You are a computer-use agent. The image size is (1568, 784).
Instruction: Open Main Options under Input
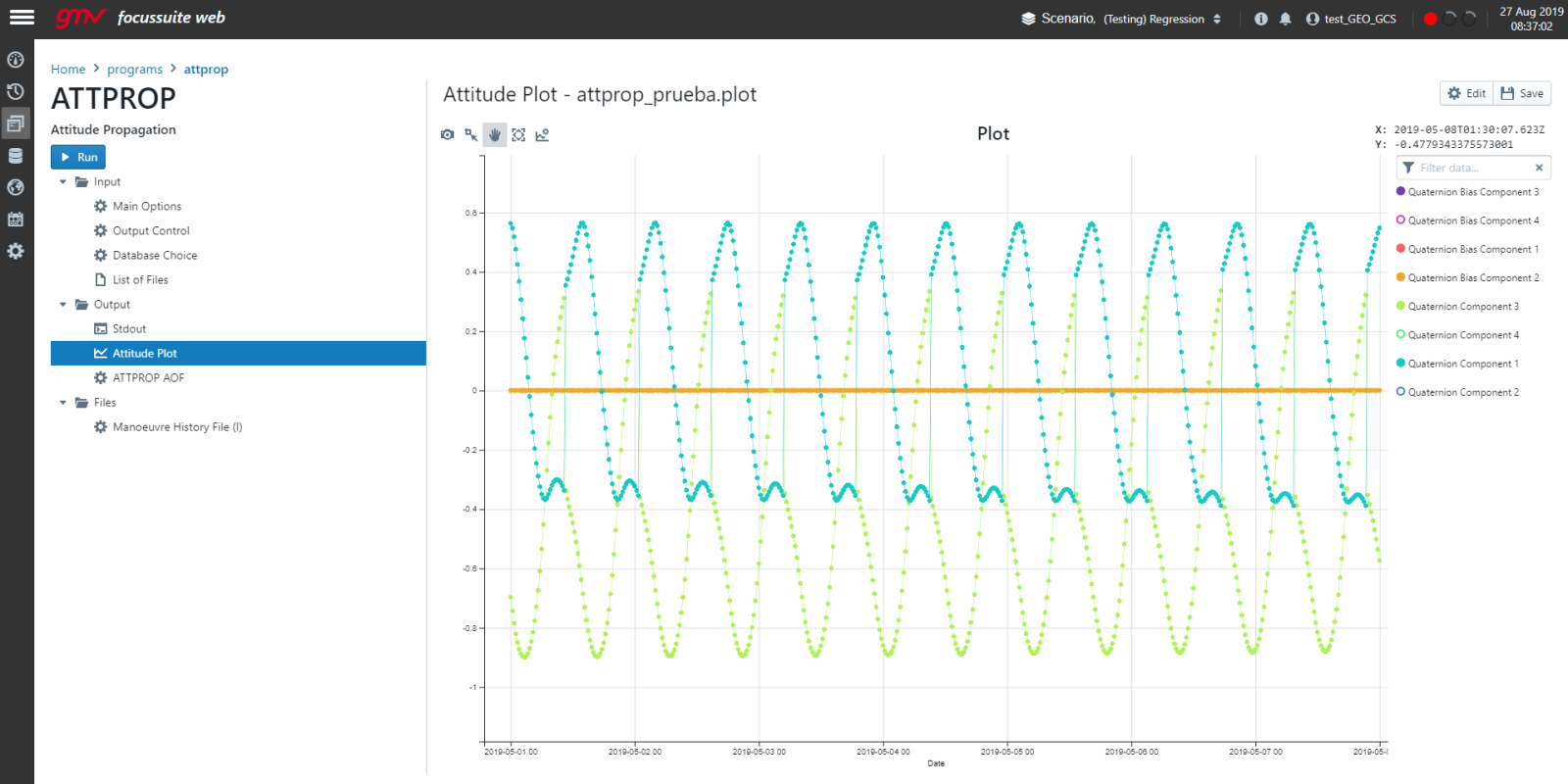pos(146,207)
